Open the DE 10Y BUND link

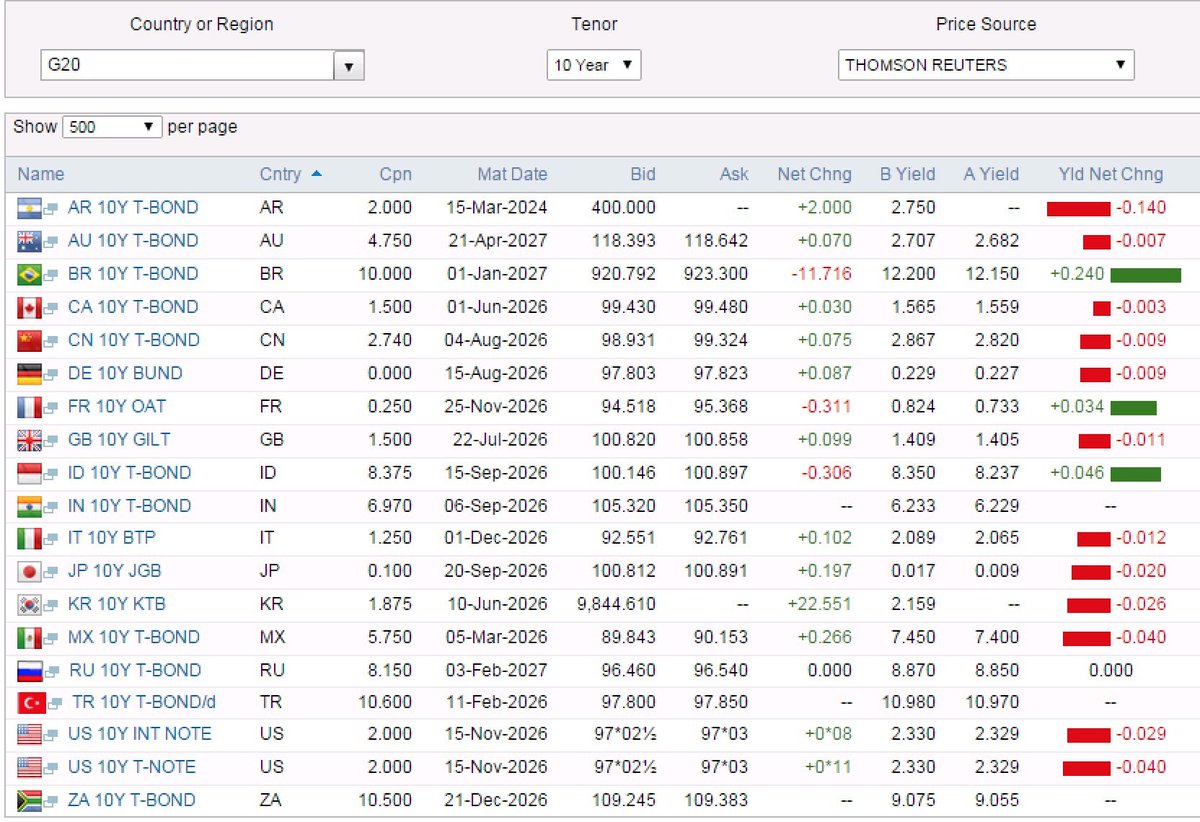125,374
